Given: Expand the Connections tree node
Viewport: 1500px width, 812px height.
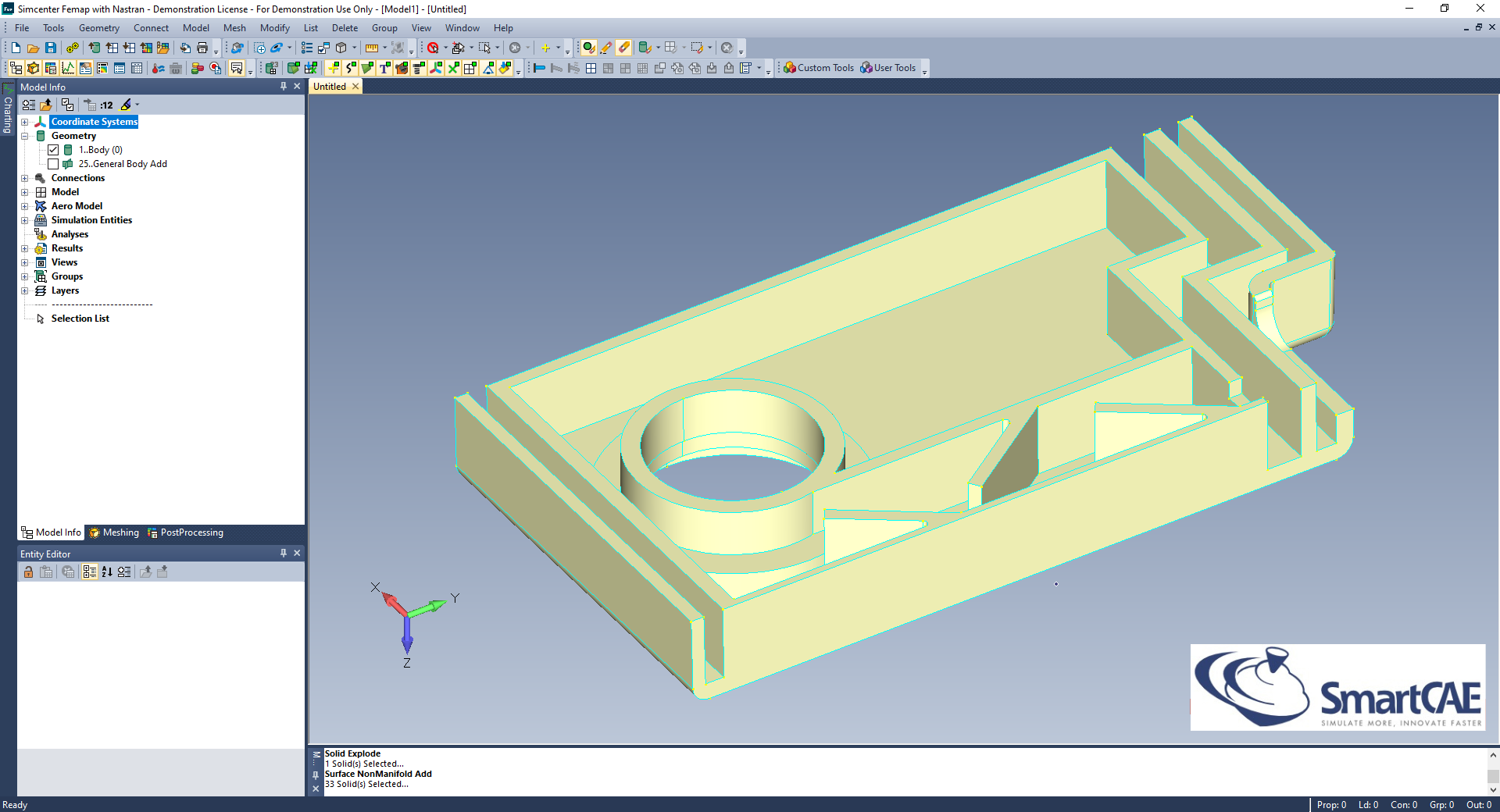Looking at the screenshot, I should tap(25, 178).
